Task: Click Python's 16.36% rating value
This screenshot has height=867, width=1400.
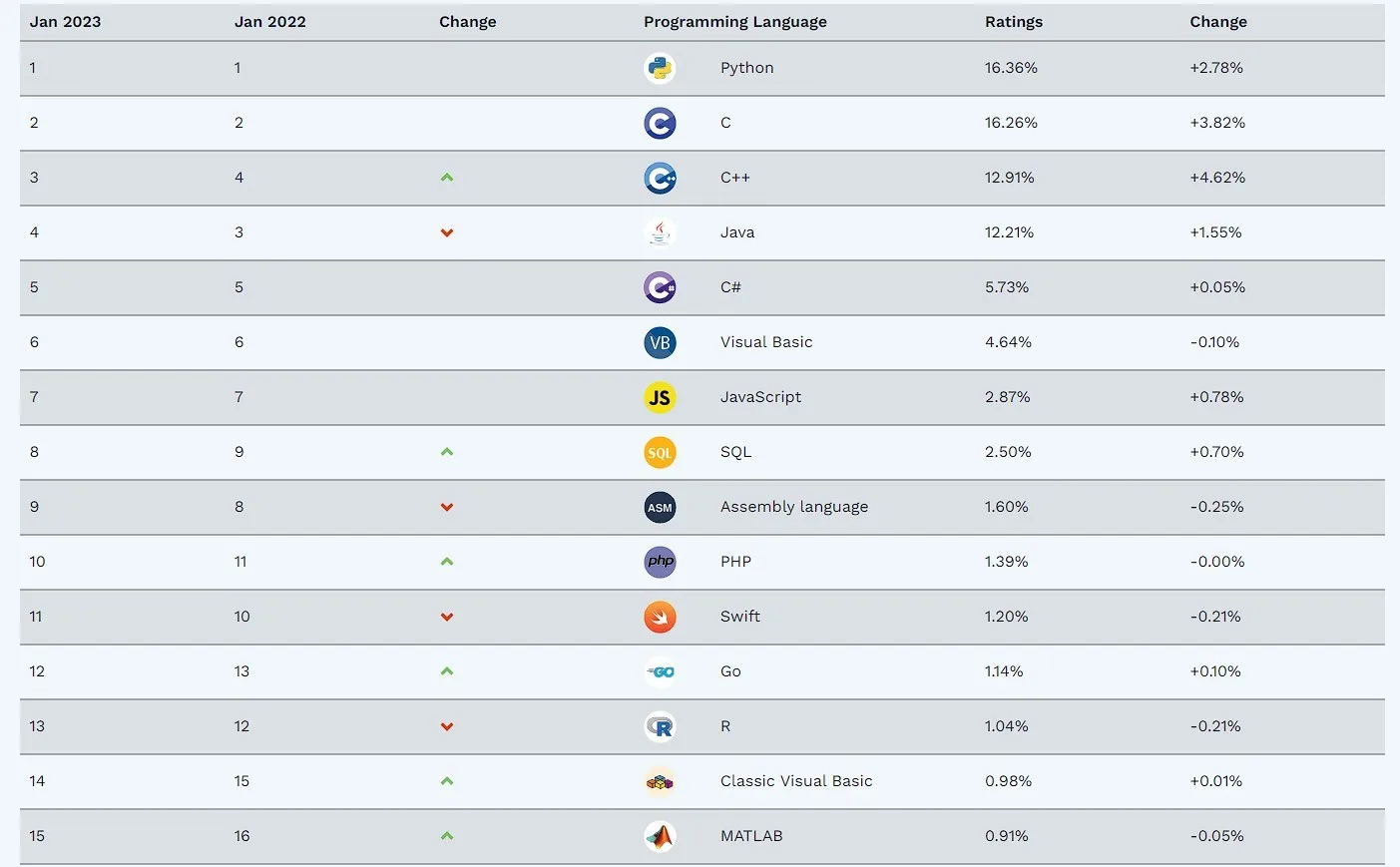Action: (x=1011, y=68)
